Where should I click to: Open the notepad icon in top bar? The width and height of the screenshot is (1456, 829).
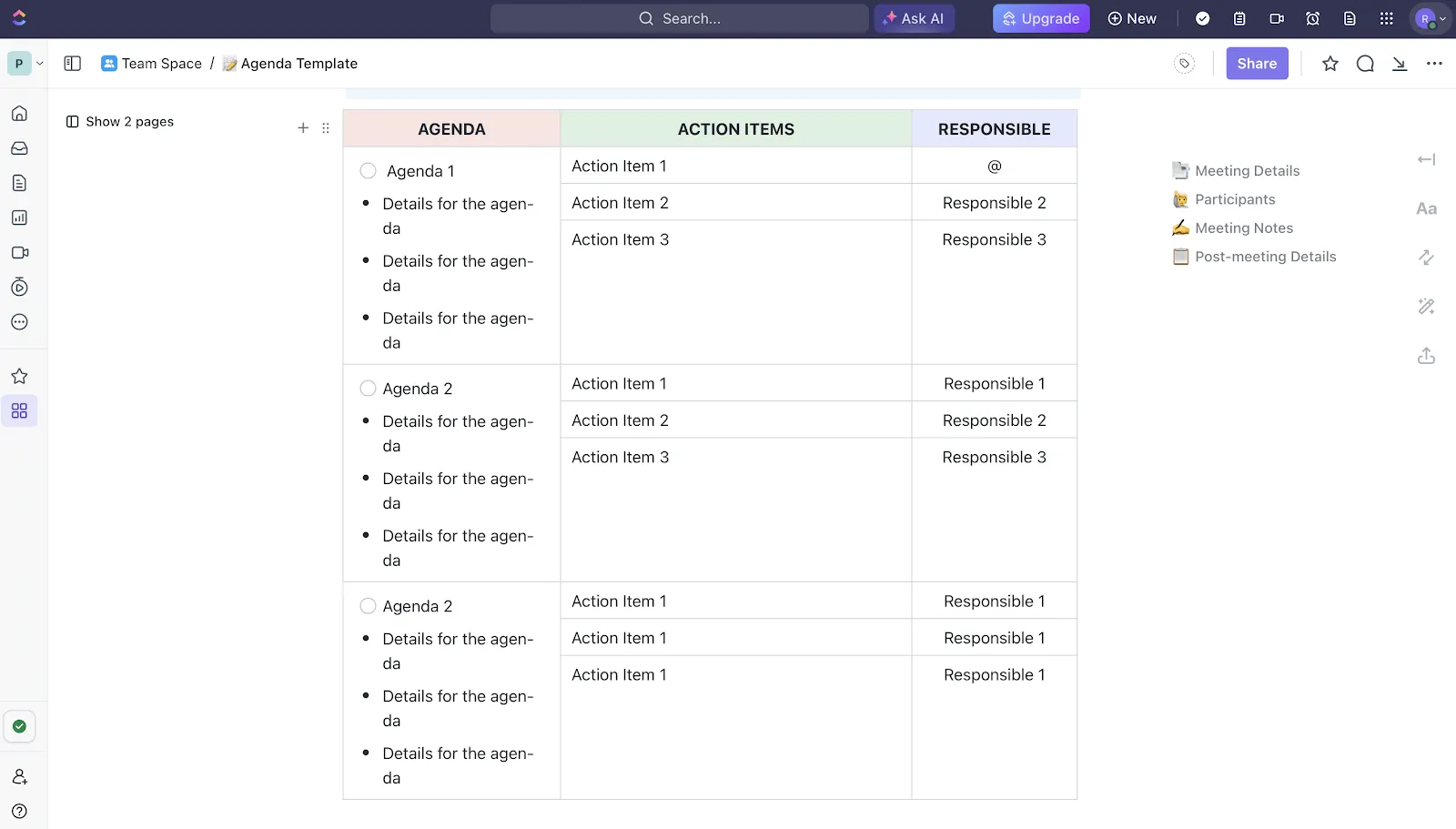tap(1239, 18)
